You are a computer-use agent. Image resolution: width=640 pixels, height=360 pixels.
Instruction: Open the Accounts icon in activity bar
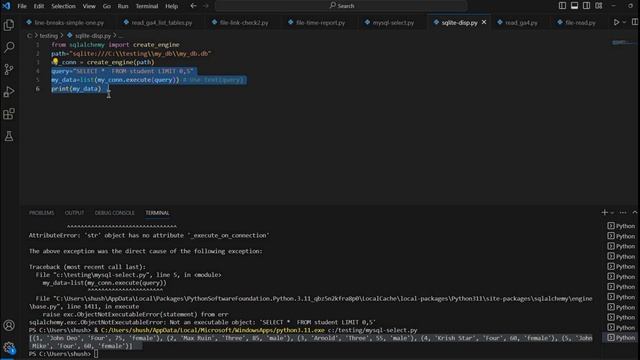(9, 325)
